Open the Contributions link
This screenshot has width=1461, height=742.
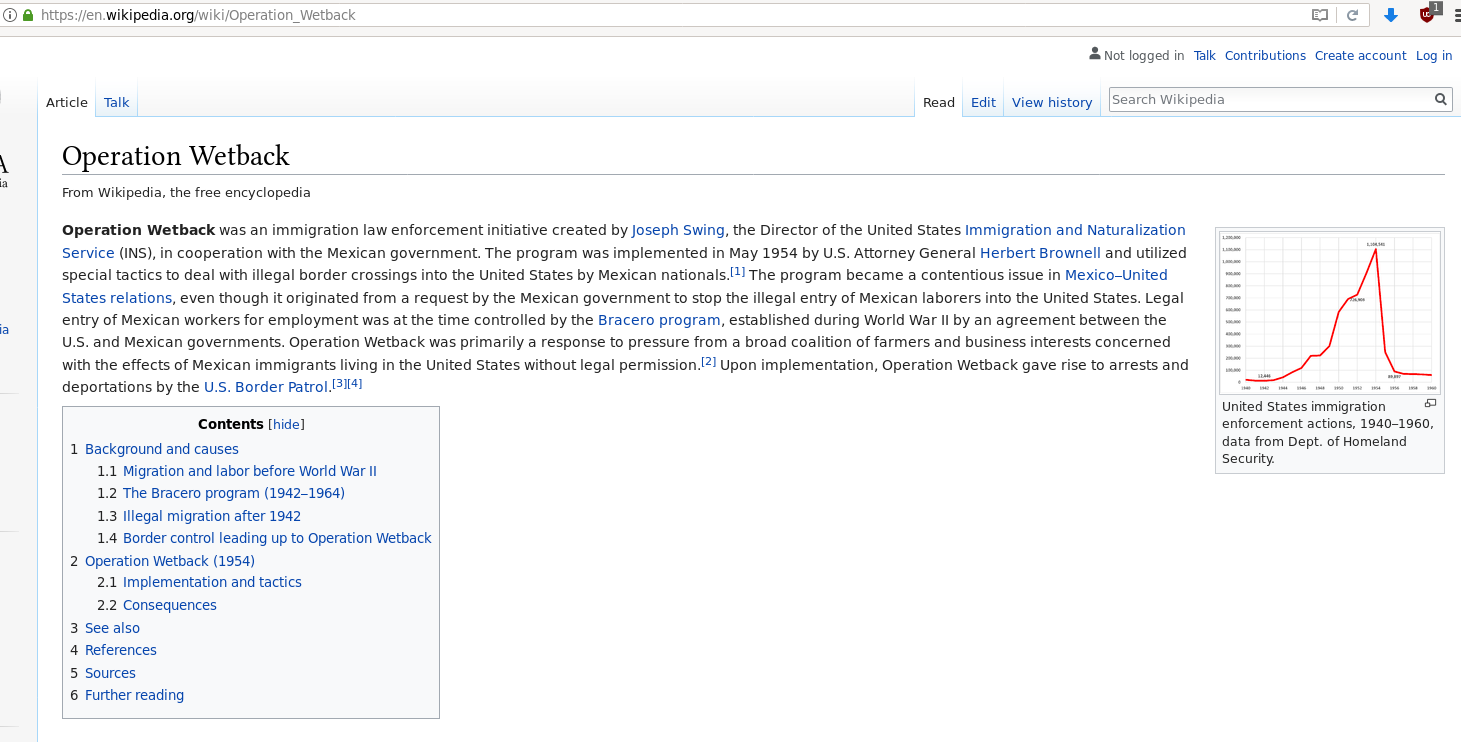coord(1265,56)
